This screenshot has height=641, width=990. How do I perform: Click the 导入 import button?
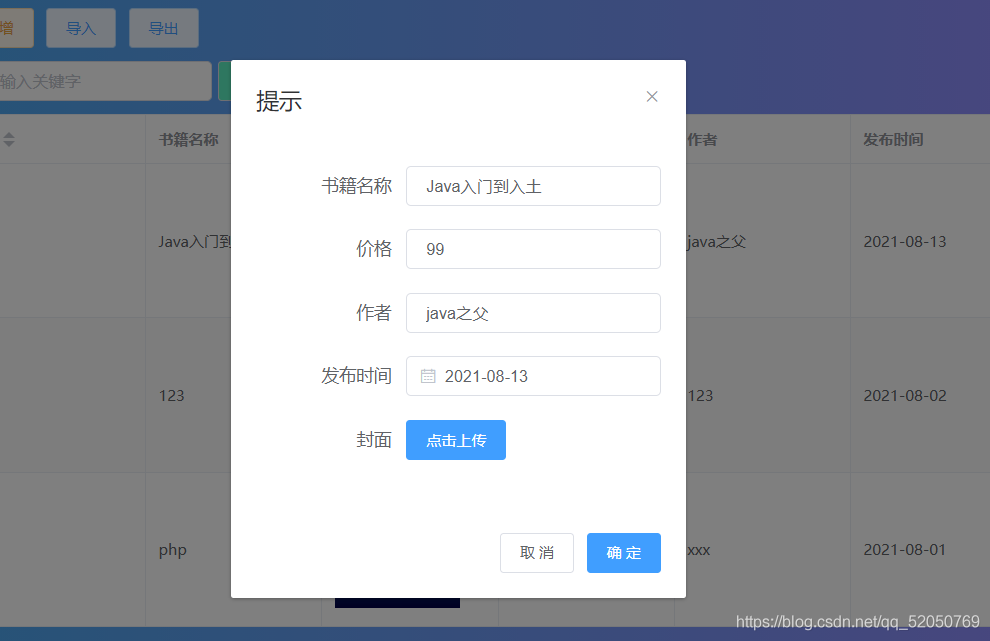(x=80, y=27)
